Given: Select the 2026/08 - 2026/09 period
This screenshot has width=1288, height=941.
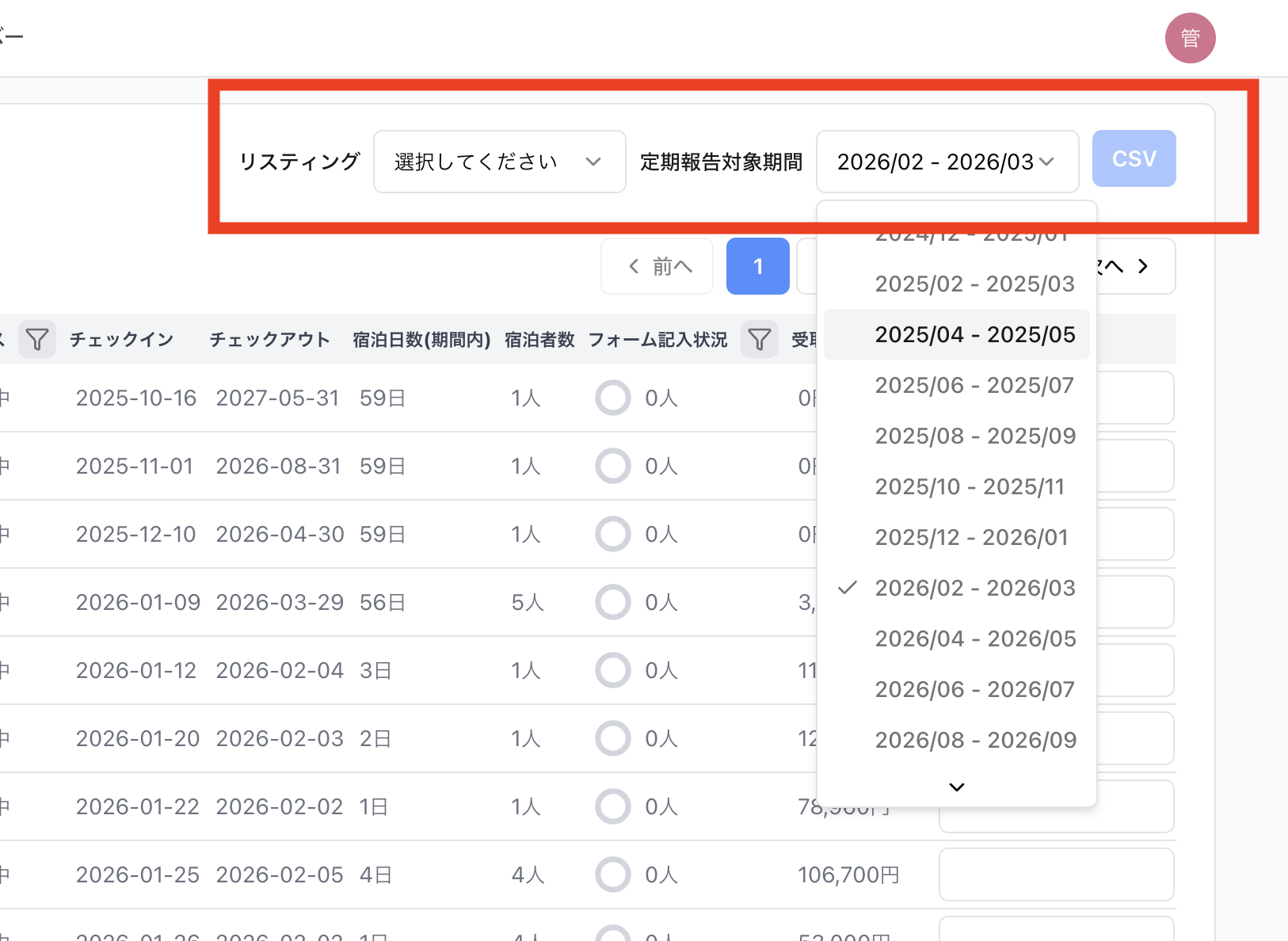Looking at the screenshot, I should pos(975,739).
